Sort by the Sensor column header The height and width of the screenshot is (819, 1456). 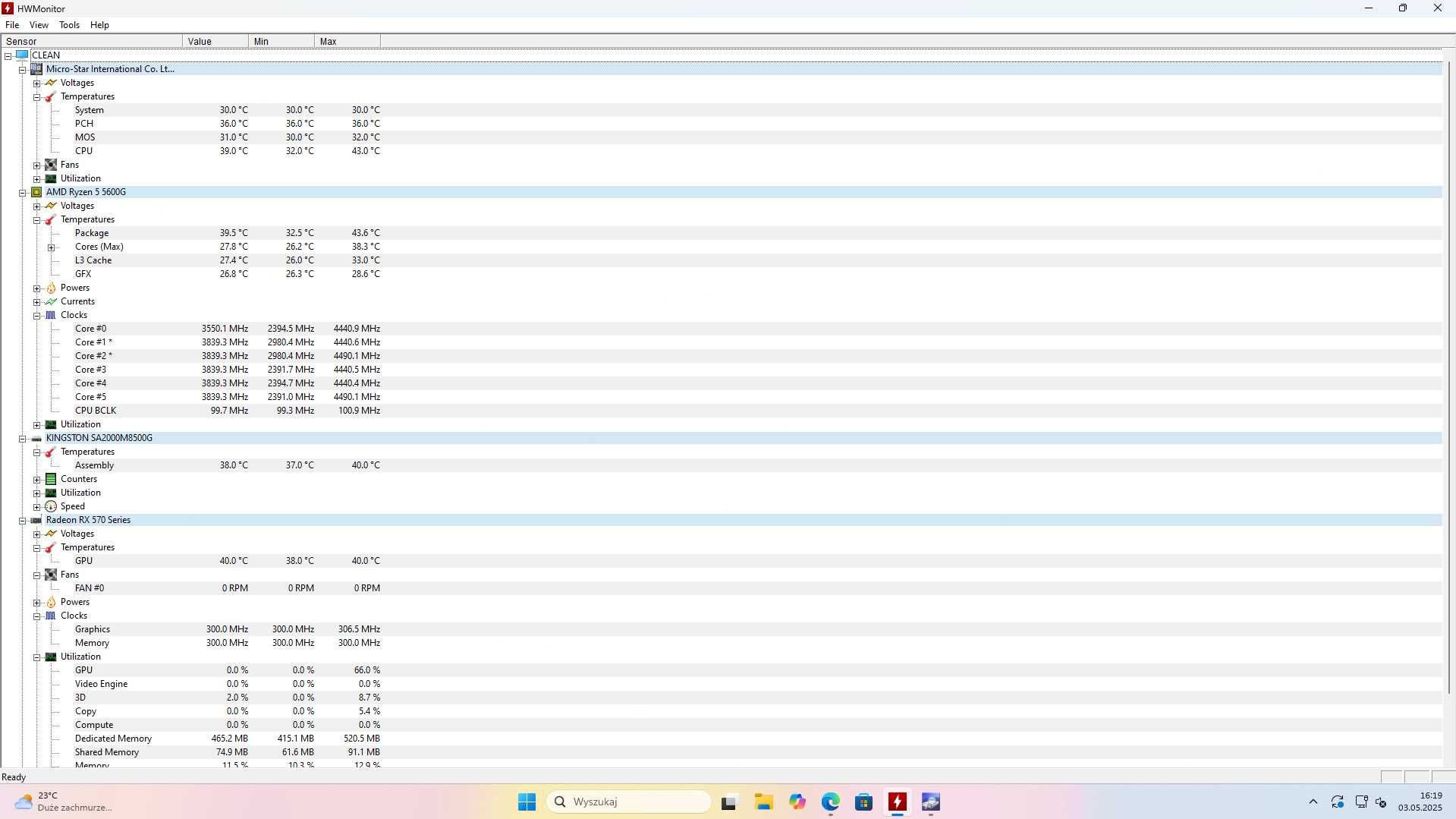pyautogui.click(x=92, y=41)
